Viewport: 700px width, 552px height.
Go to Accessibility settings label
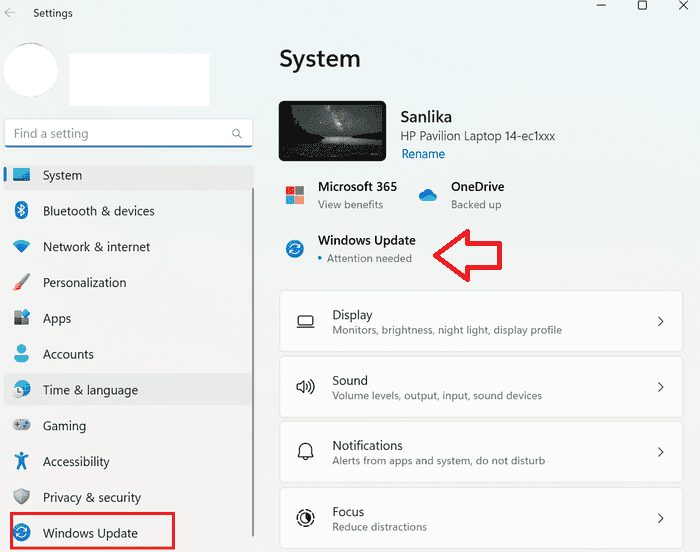click(x=76, y=461)
